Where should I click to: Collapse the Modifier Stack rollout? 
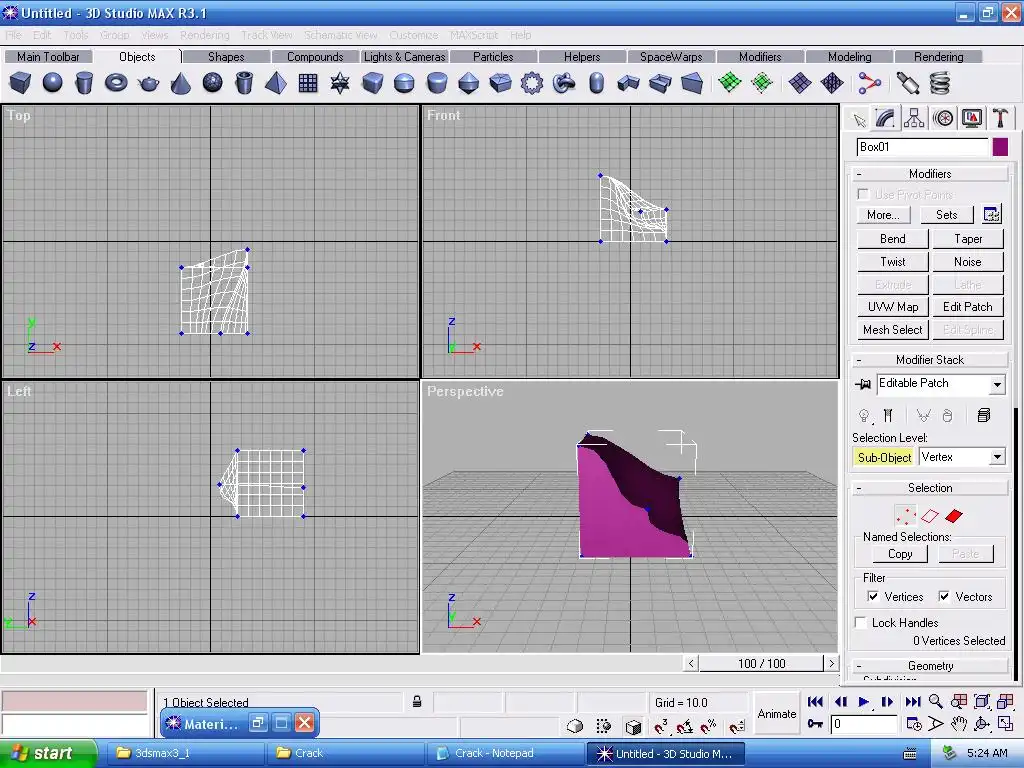click(x=930, y=360)
